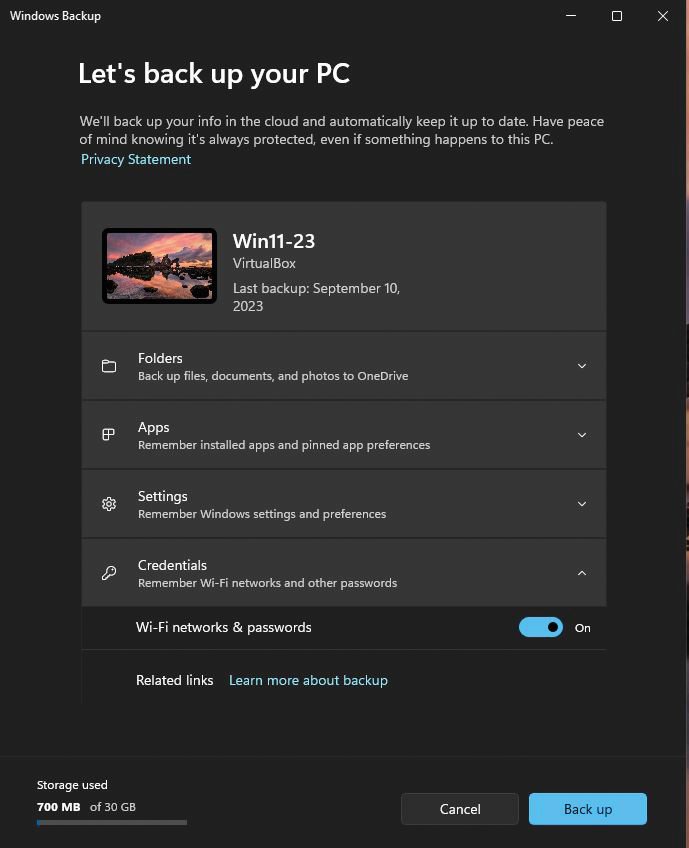Open Learn more about backup link
Image resolution: width=689 pixels, height=848 pixels.
[x=308, y=680]
